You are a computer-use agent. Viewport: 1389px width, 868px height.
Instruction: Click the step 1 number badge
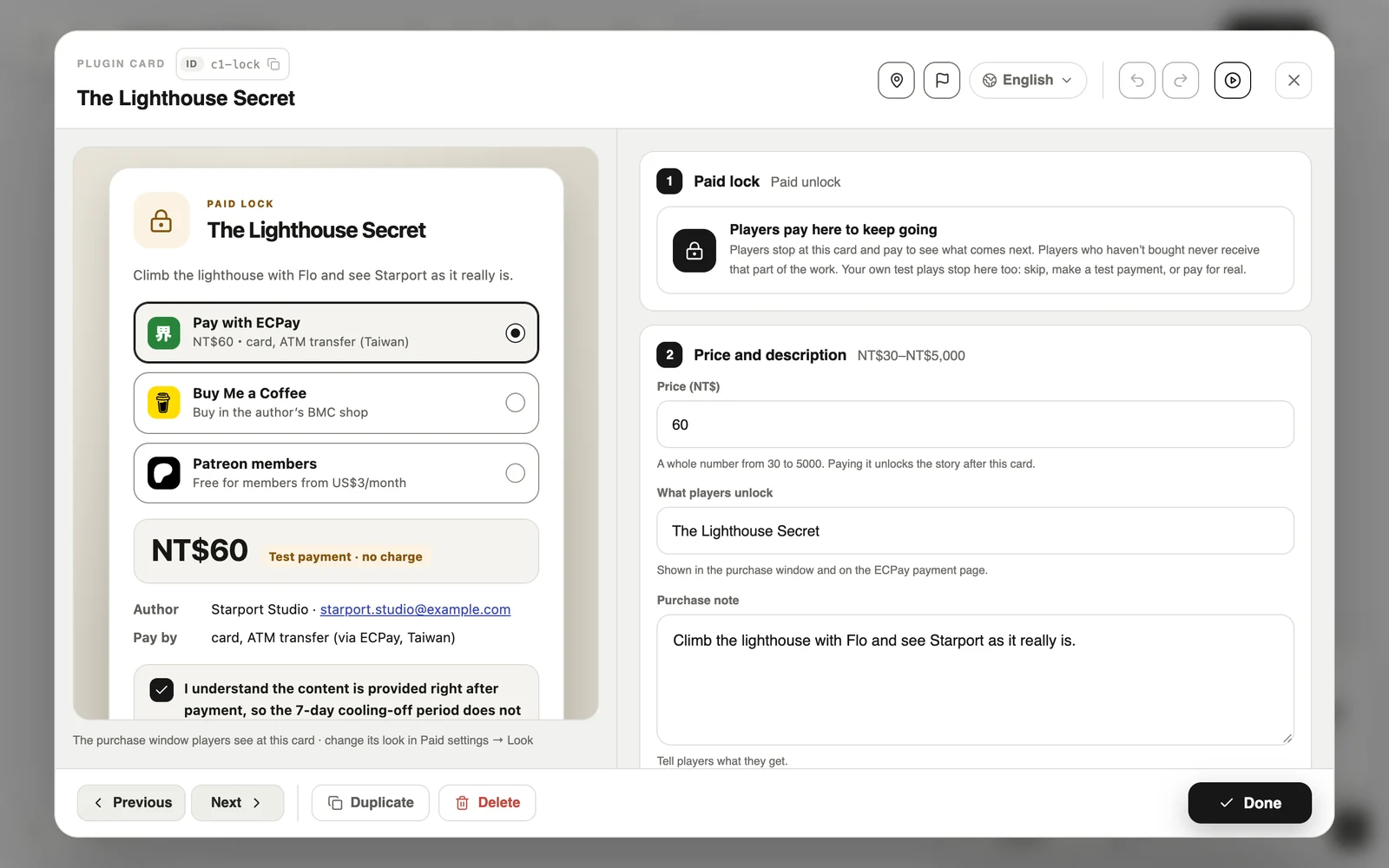pyautogui.click(x=669, y=181)
